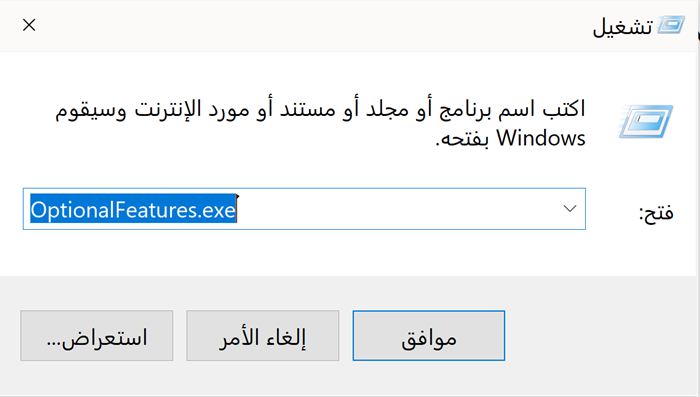Click the موافق (OK) button
This screenshot has width=700, height=397.
tap(429, 335)
